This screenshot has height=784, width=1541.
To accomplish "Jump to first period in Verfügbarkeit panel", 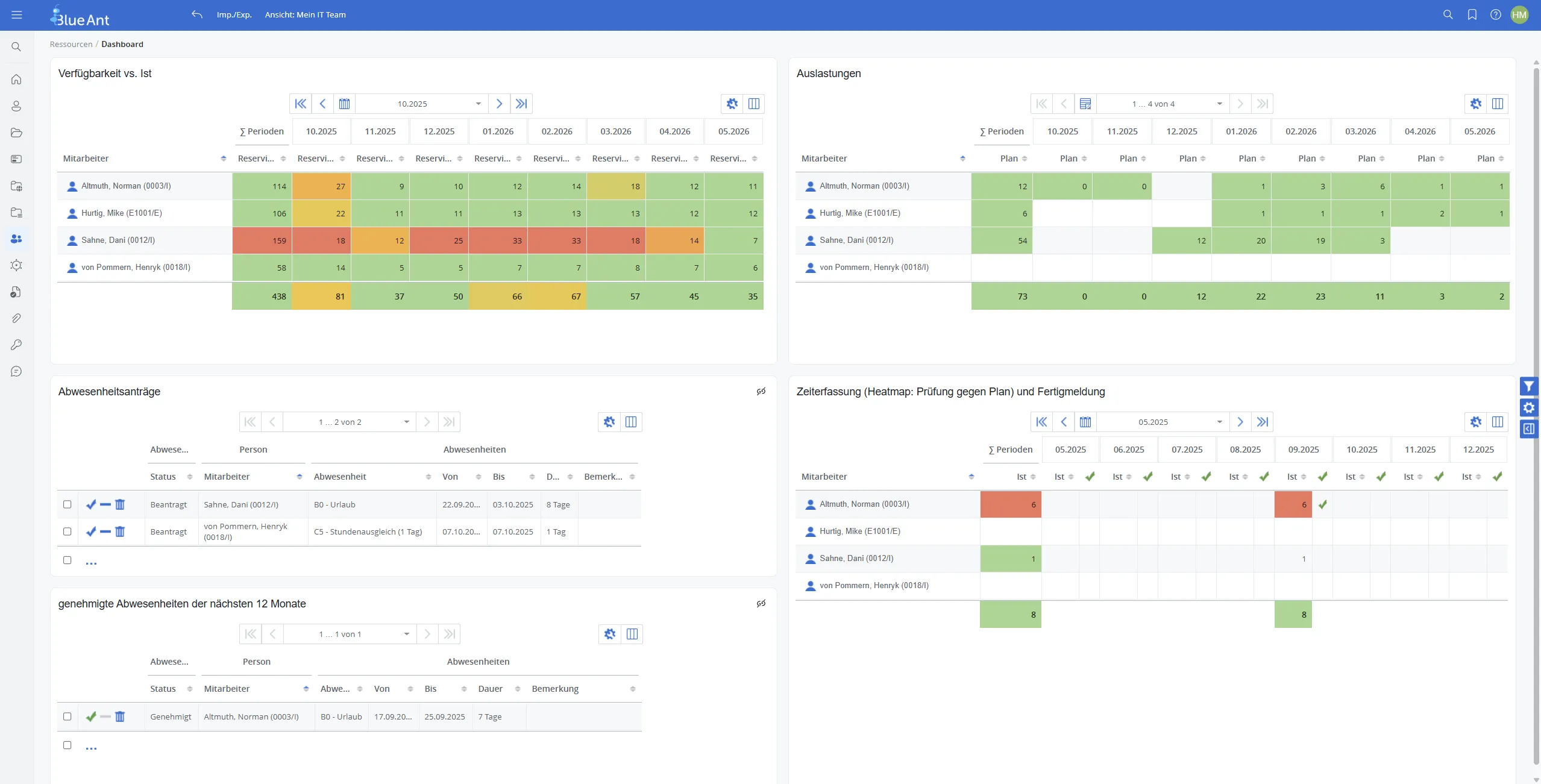I will 300,104.
